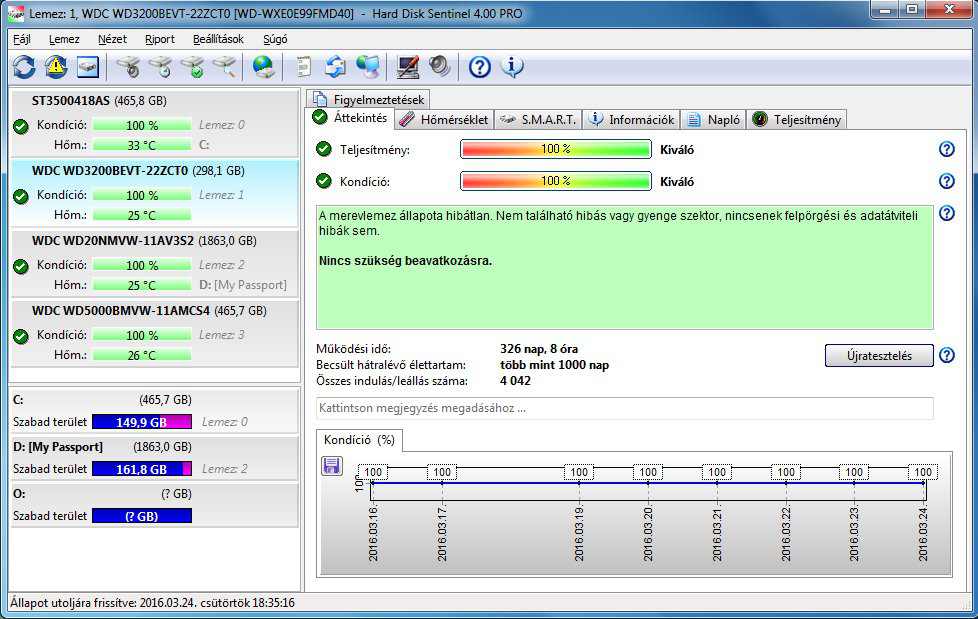Open the Riport menu
The width and height of the screenshot is (978, 619).
tap(160, 39)
